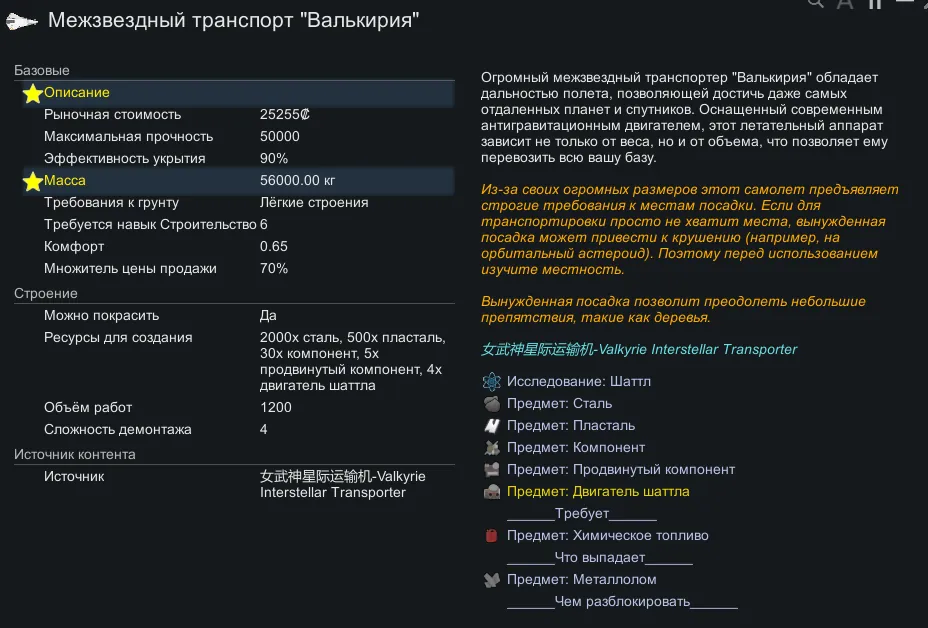Screen dimensions: 928x628
Task: Click the red chemfuel canister icon
Action: coord(491,536)
